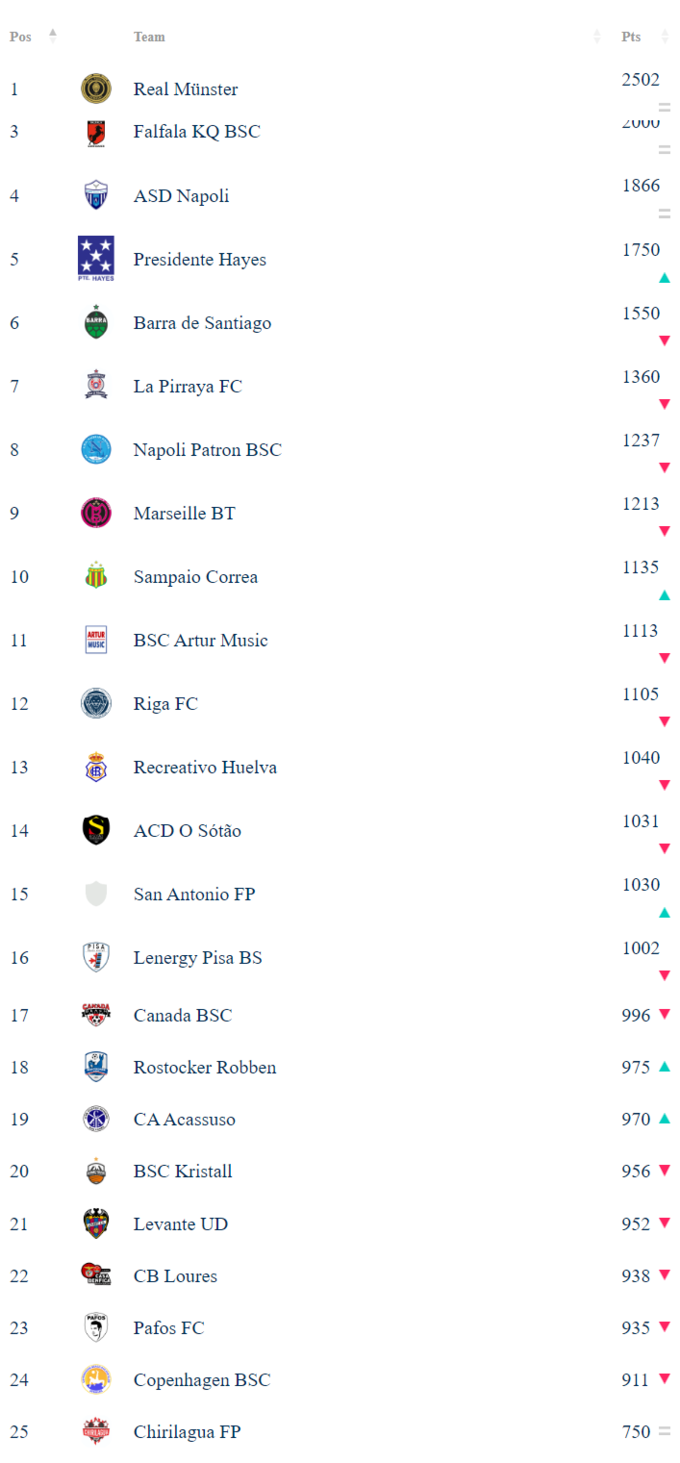Click the BSC Artur Music logo
Viewport: 680px width, 1463px height.
click(x=96, y=640)
